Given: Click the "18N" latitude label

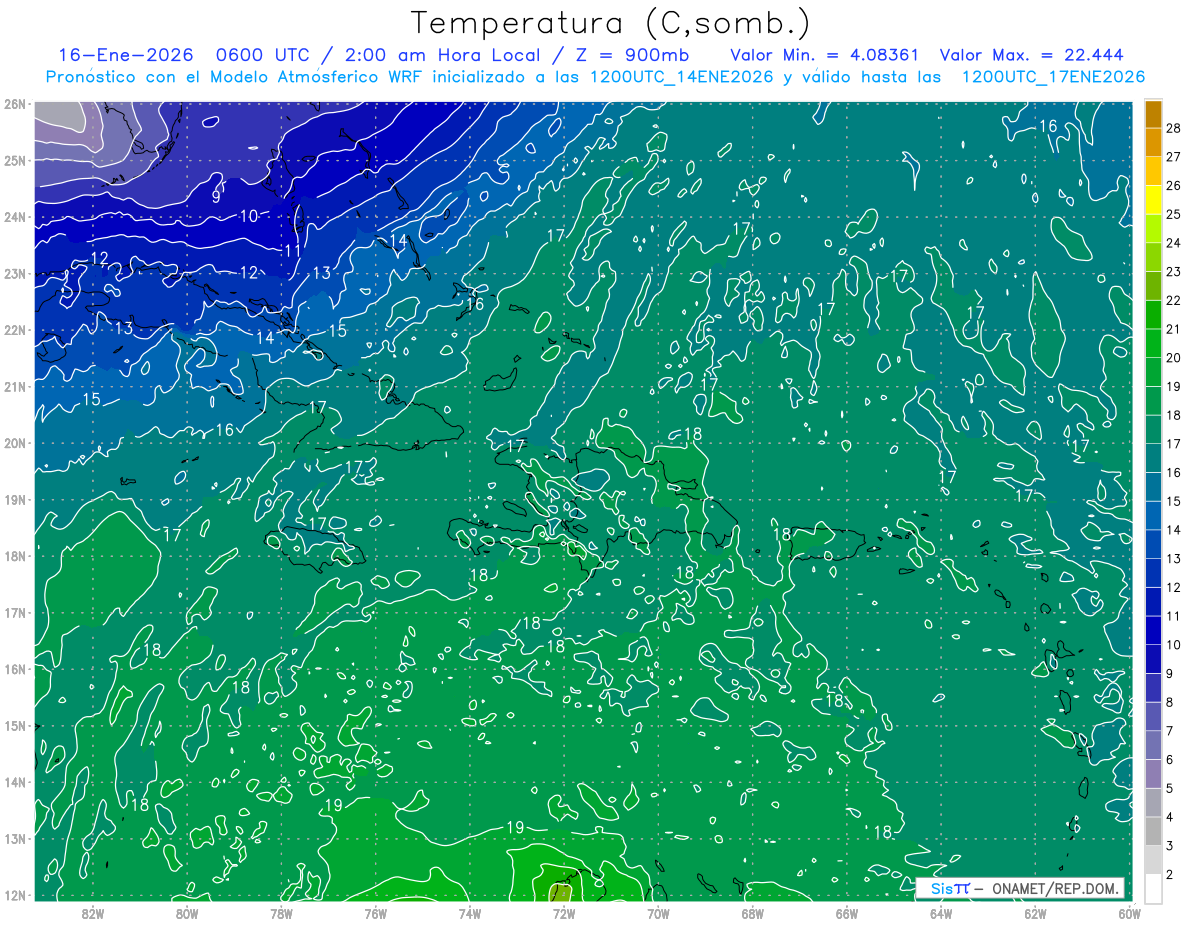Looking at the screenshot, I should pos(15,556).
